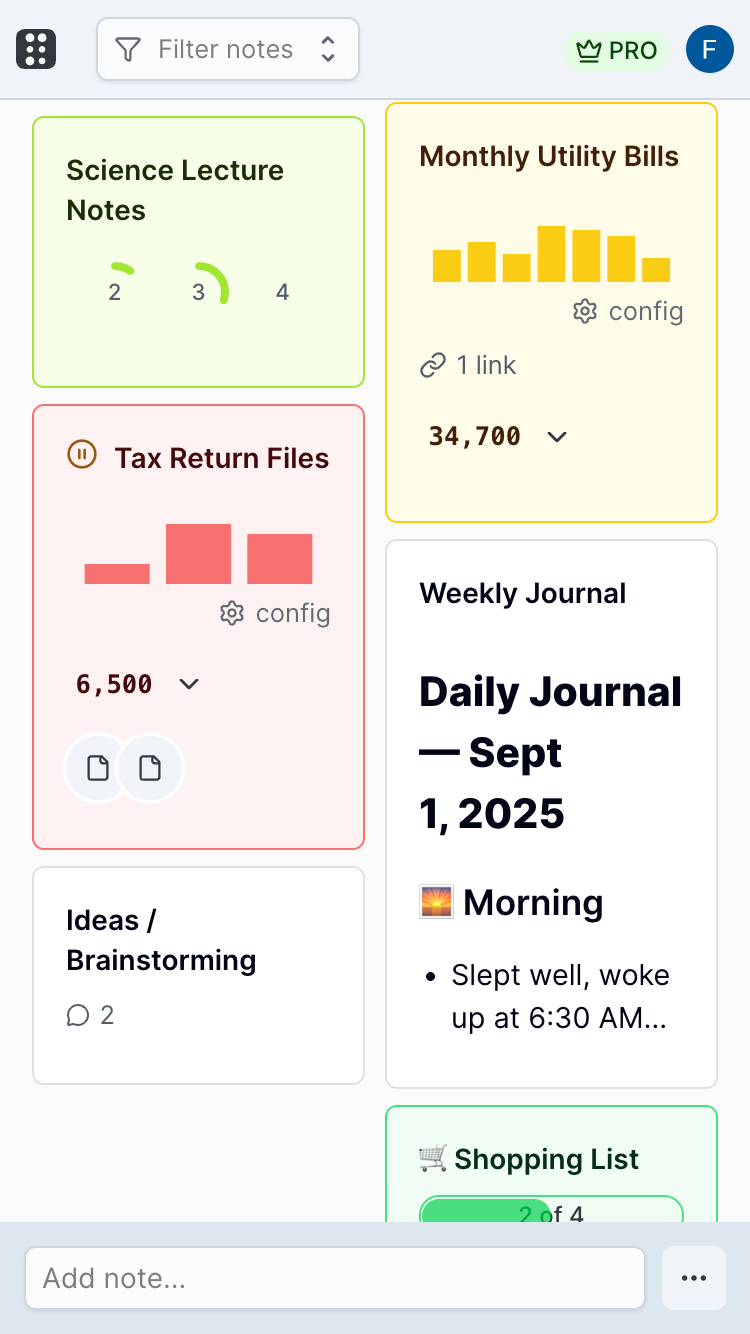
Task: Open config gear on Tax Return Files chart
Action: [231, 613]
